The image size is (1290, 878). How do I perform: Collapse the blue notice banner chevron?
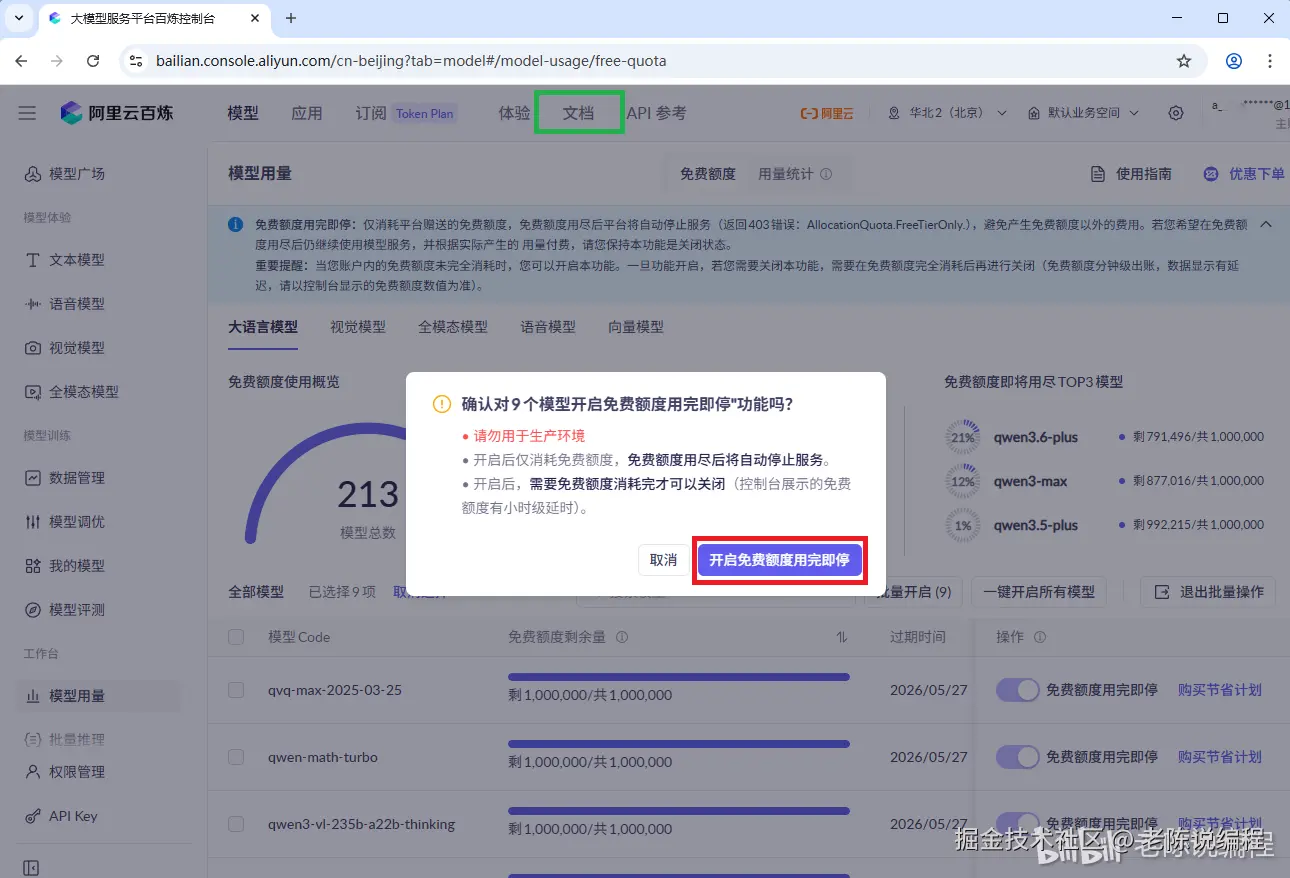click(x=1266, y=225)
